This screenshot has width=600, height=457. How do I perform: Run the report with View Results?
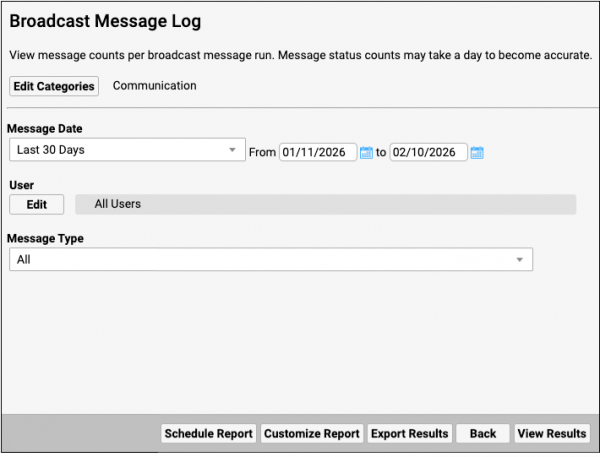[x=551, y=433]
